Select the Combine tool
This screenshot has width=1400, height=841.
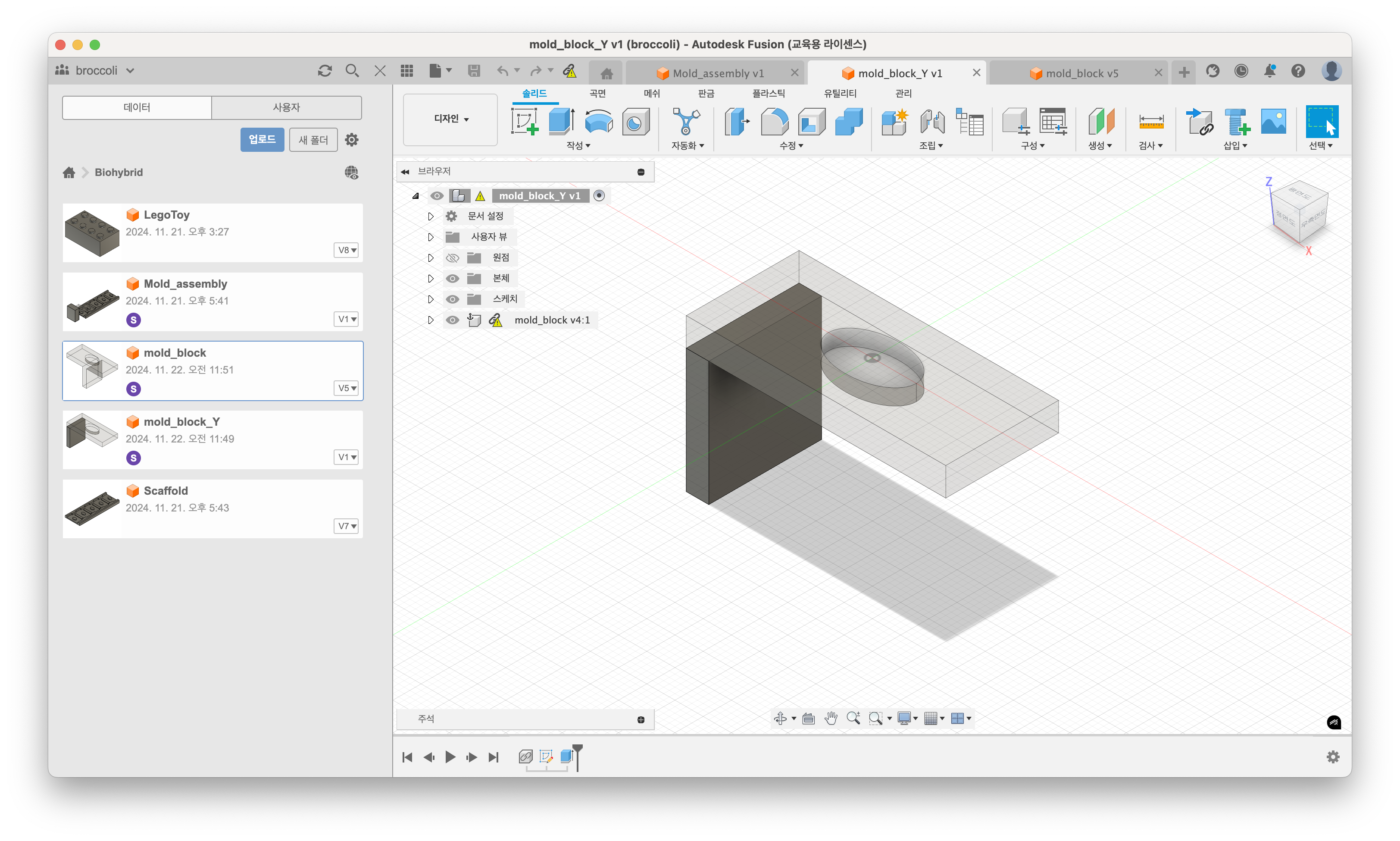point(848,121)
